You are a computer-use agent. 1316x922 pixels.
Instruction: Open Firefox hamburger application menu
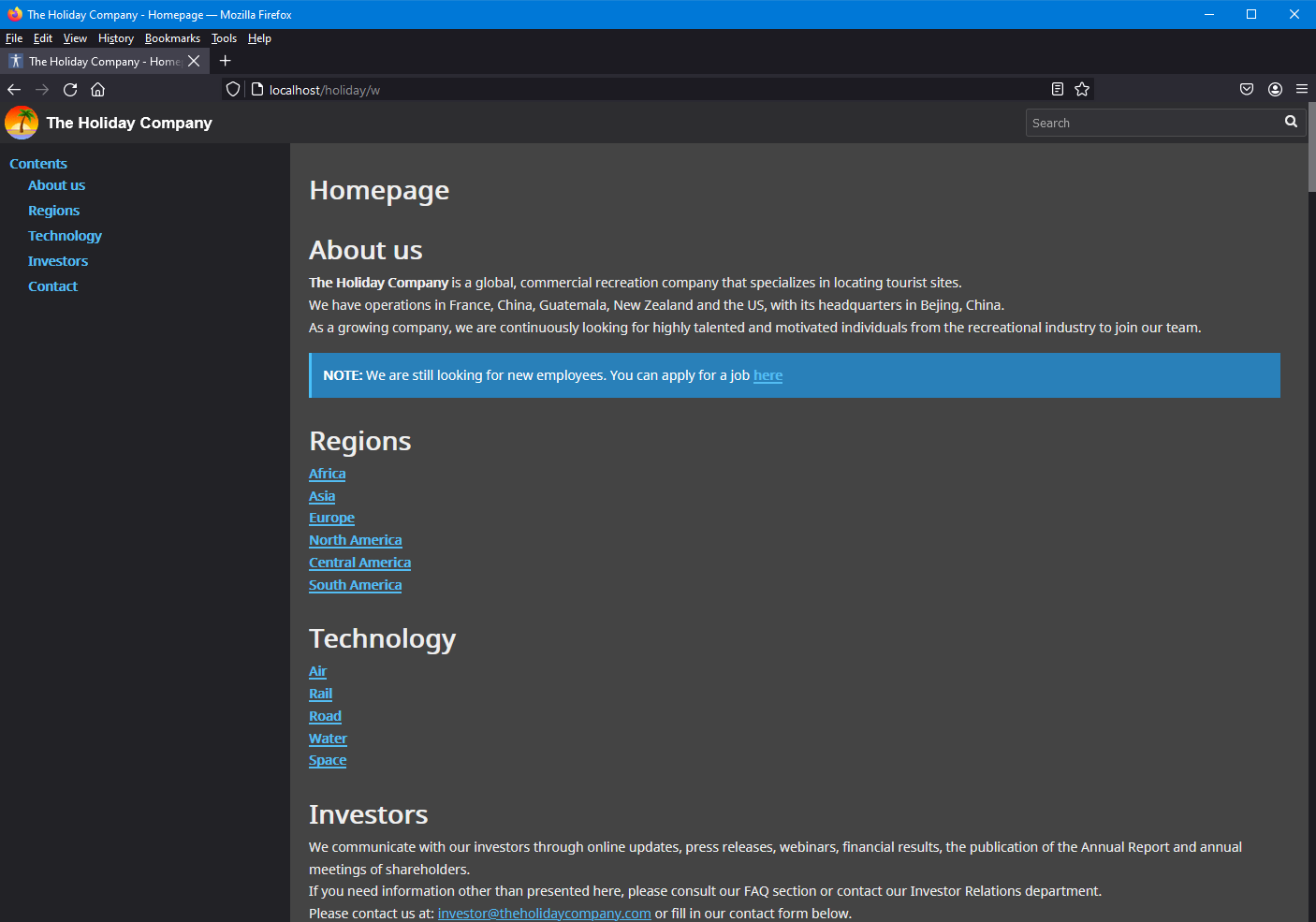[1302, 89]
